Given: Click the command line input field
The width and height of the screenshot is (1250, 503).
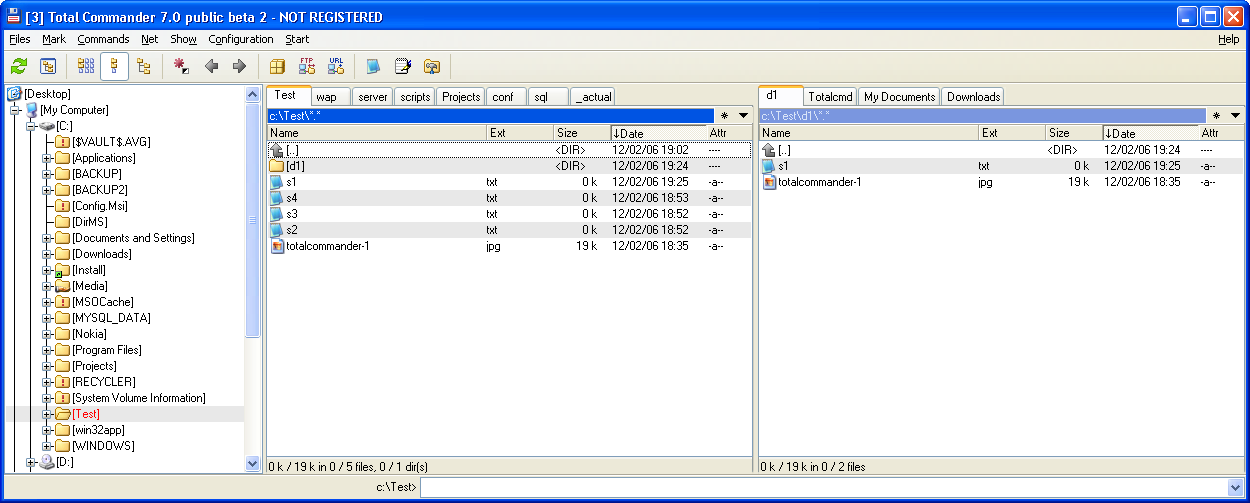Looking at the screenshot, I should coord(822,487).
